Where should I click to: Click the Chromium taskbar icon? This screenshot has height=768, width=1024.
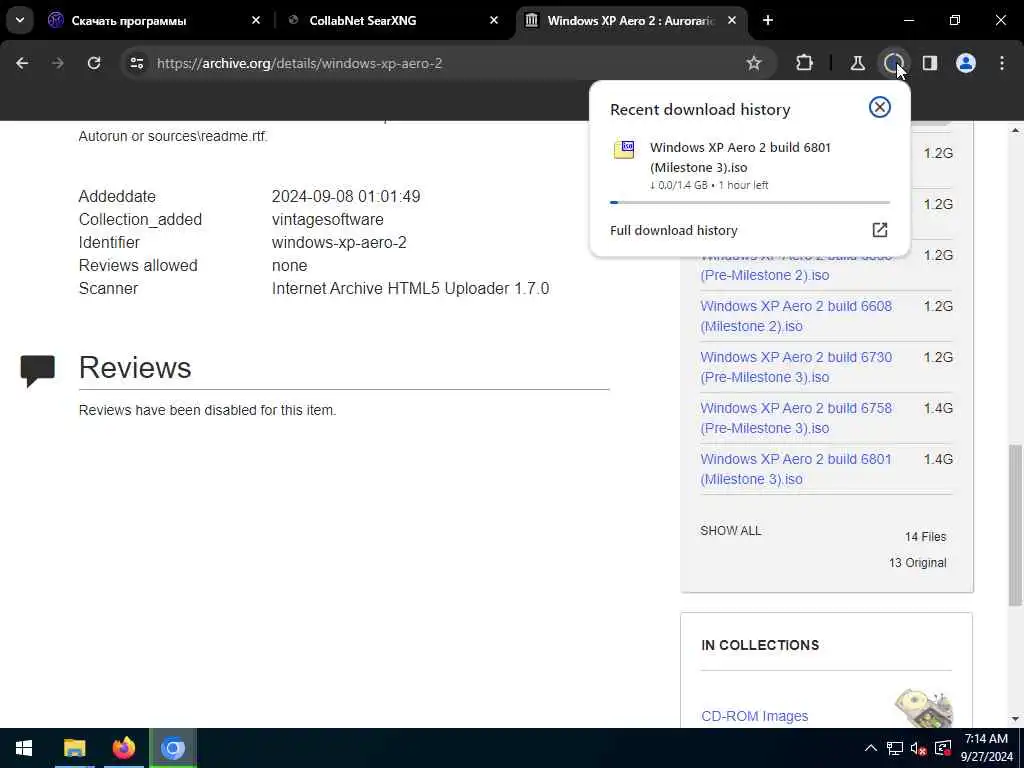pyautogui.click(x=173, y=748)
